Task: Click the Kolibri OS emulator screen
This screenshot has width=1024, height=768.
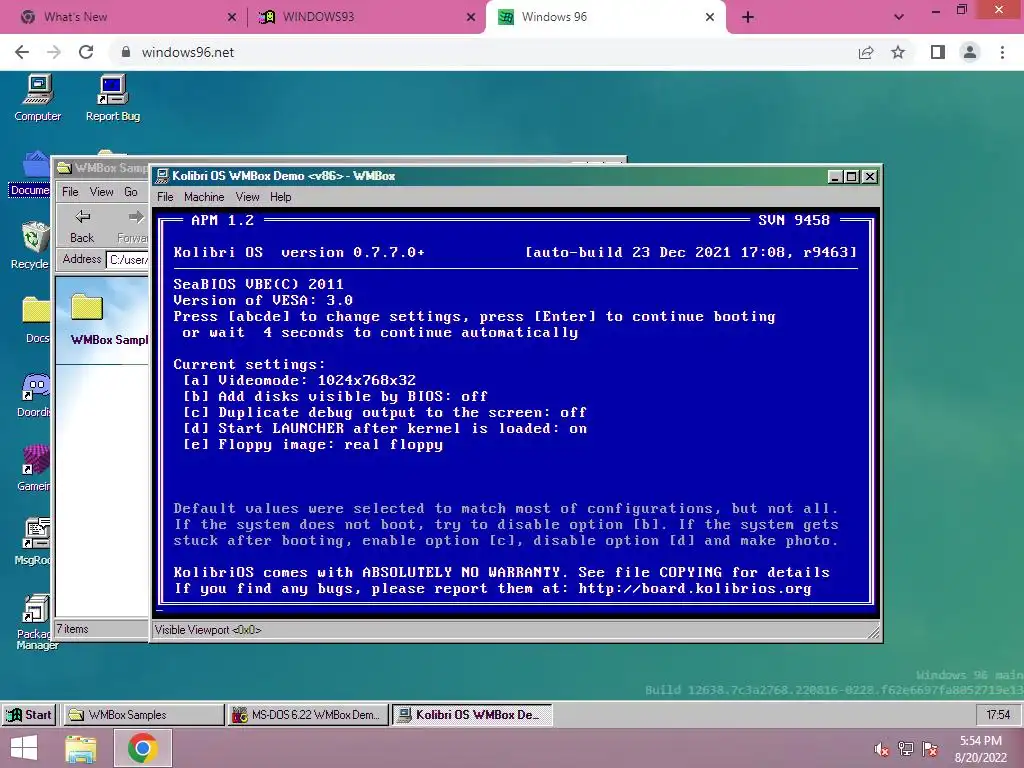Action: (516, 413)
